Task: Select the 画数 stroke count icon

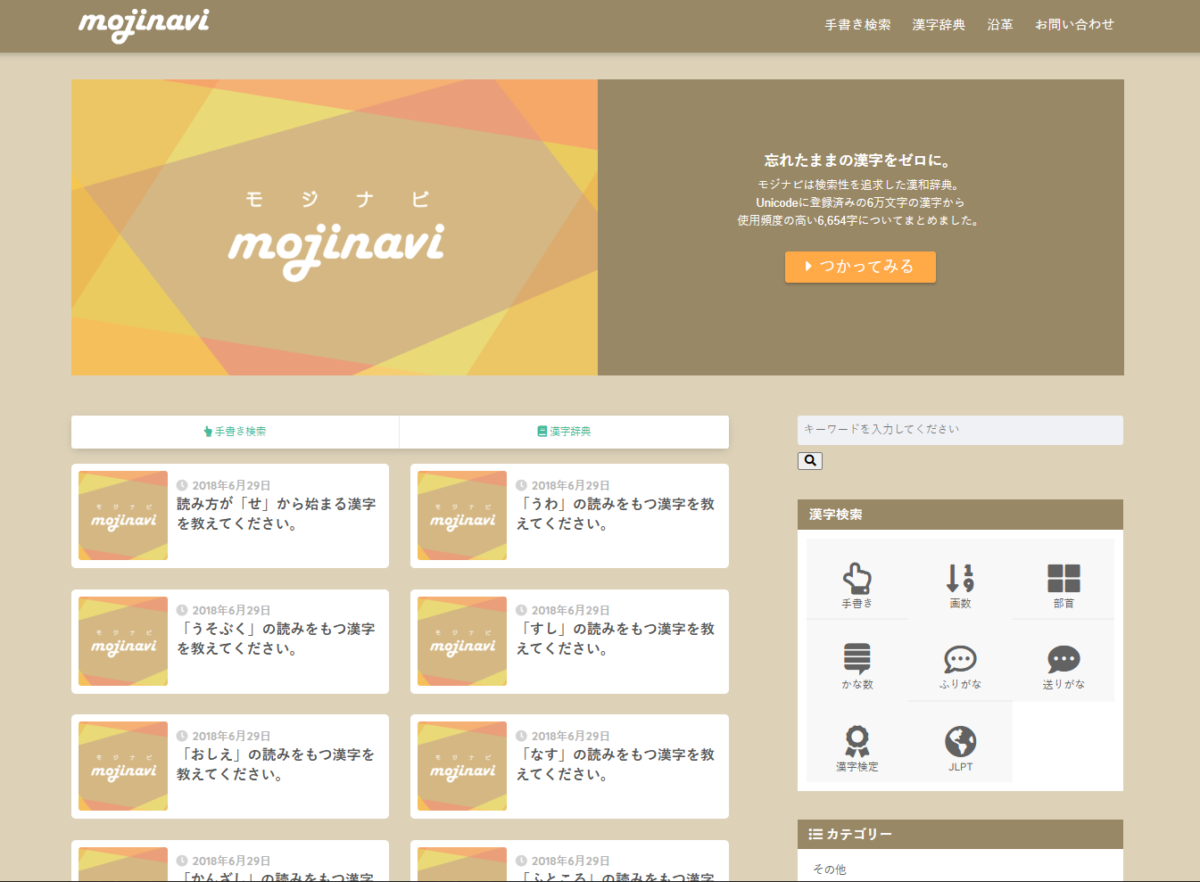Action: click(x=960, y=579)
